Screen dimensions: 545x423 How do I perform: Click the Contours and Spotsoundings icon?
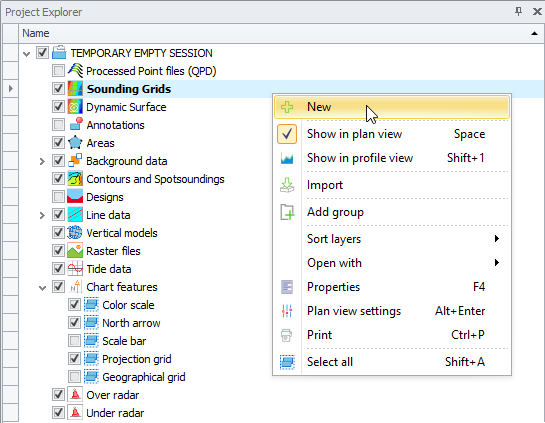tap(75, 179)
